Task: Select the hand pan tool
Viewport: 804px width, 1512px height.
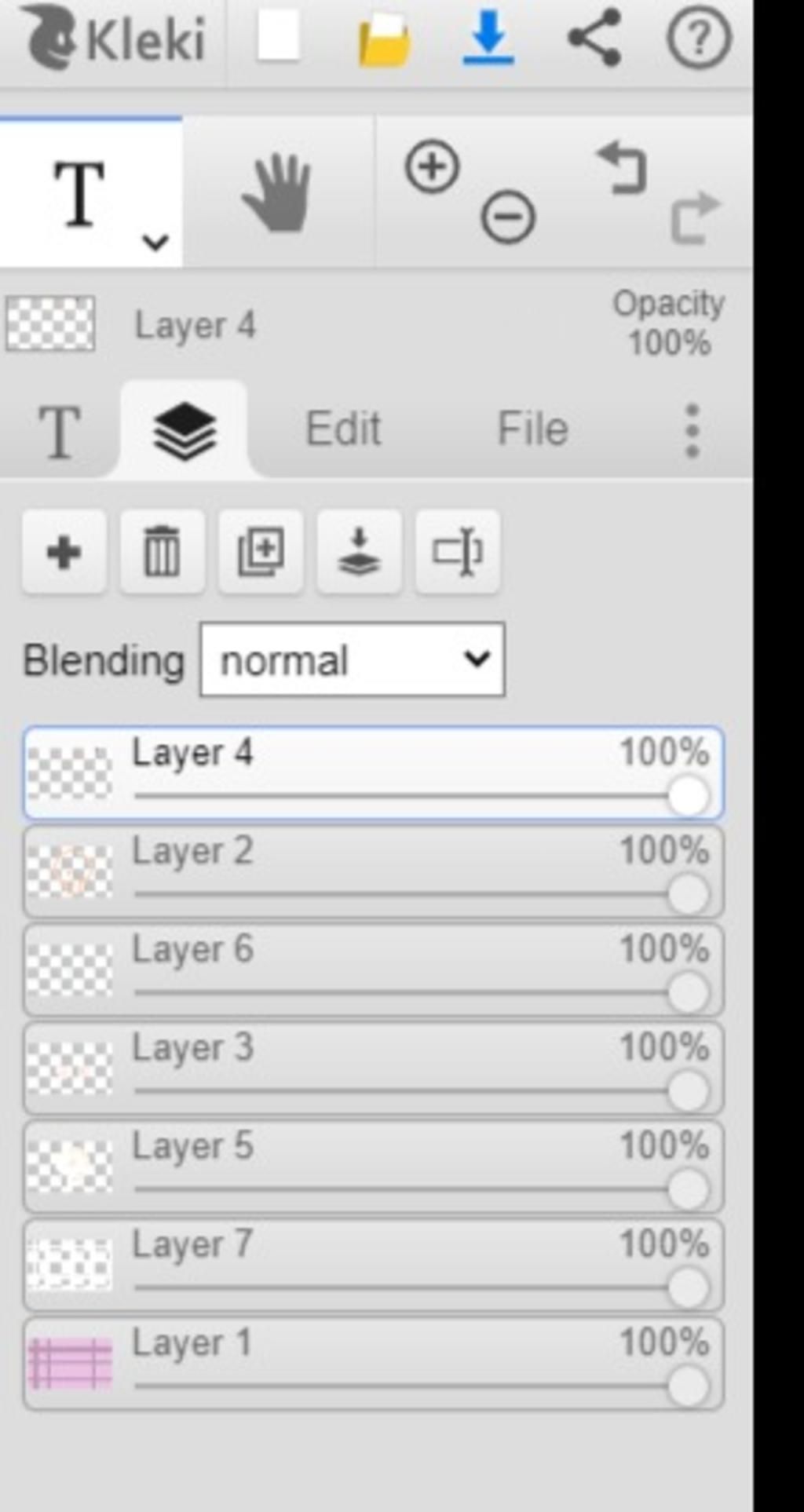Action: click(278, 193)
